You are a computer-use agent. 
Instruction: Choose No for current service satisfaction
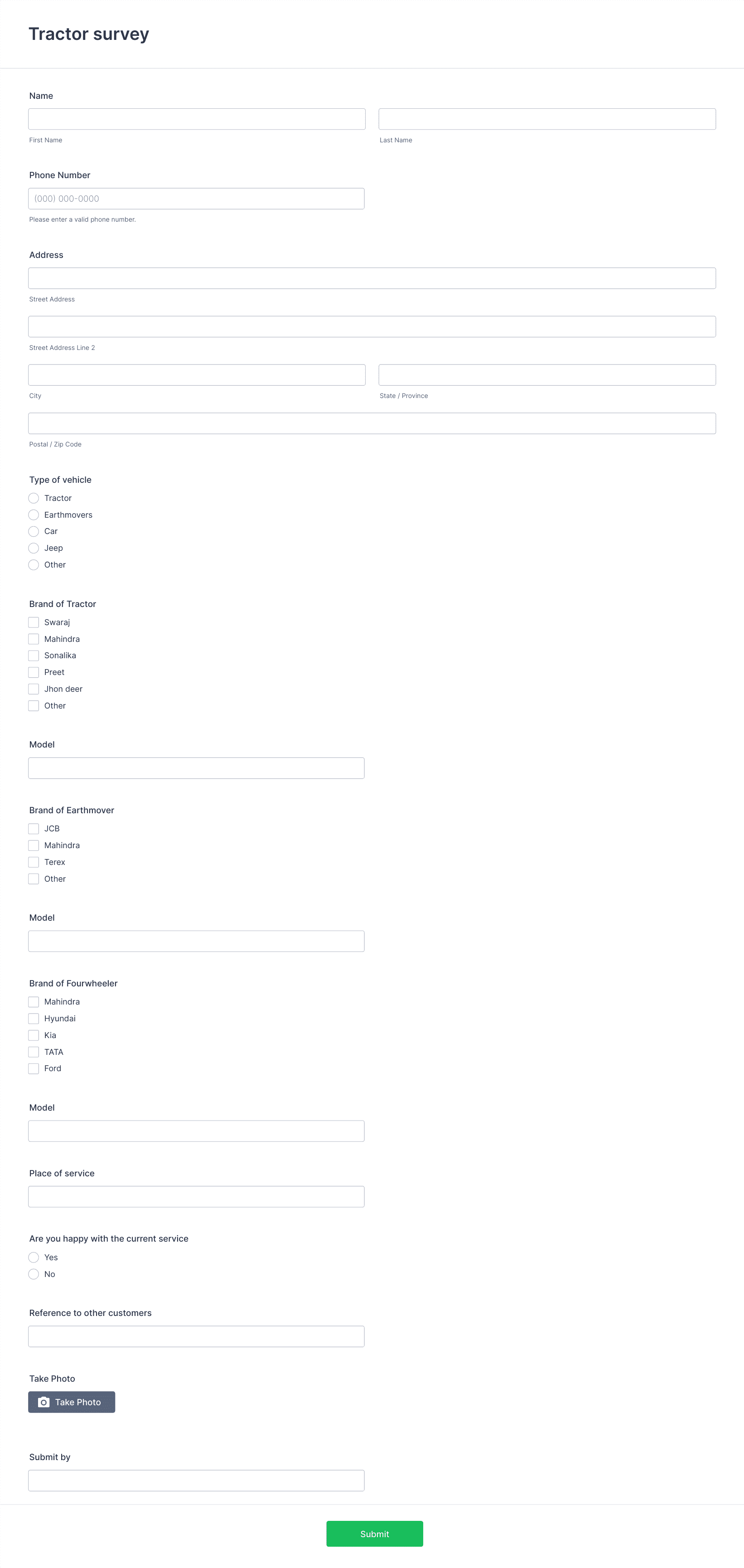click(34, 1274)
